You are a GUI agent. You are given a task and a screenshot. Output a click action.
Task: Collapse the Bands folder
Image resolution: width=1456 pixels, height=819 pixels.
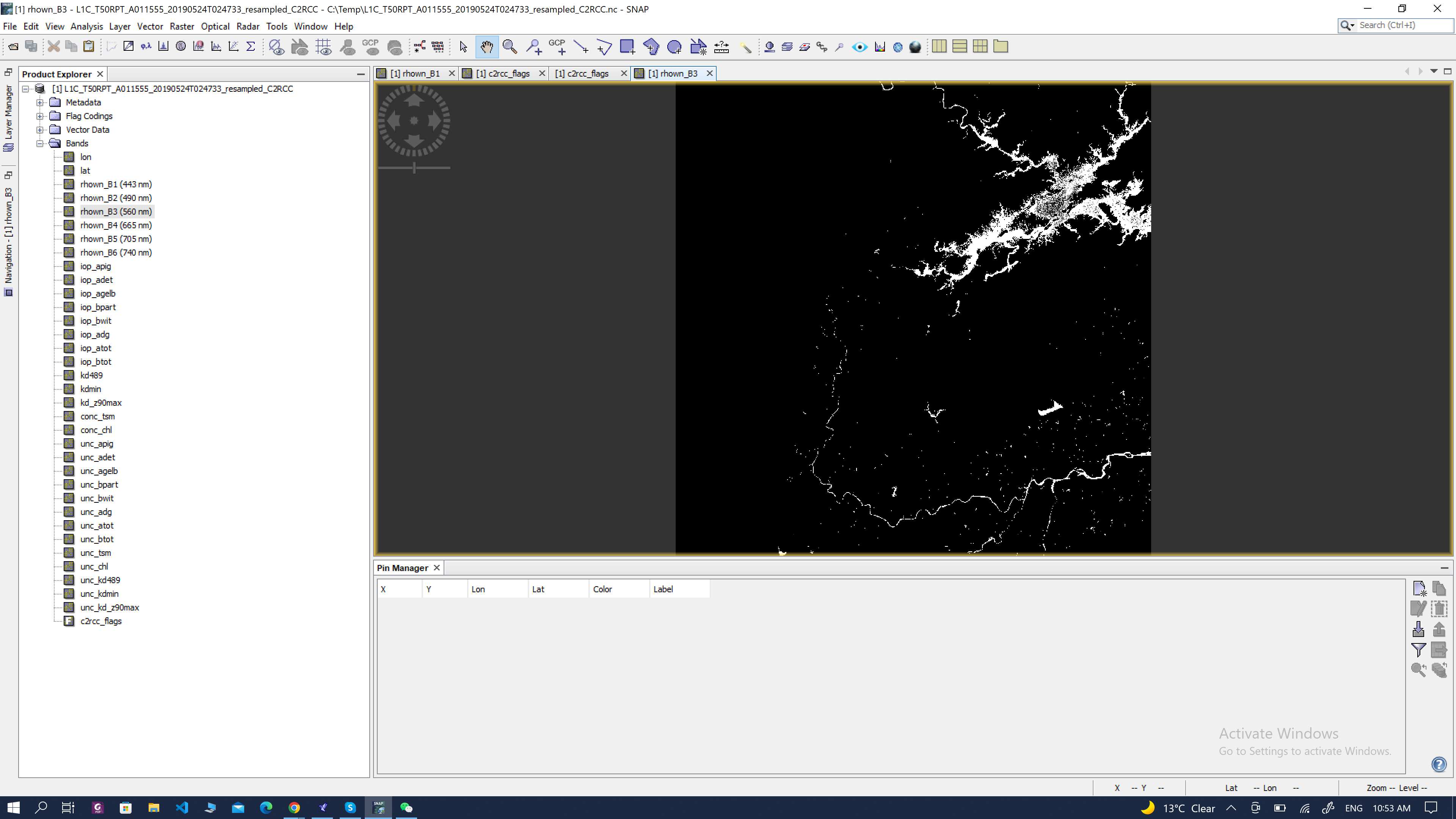pyautogui.click(x=39, y=143)
